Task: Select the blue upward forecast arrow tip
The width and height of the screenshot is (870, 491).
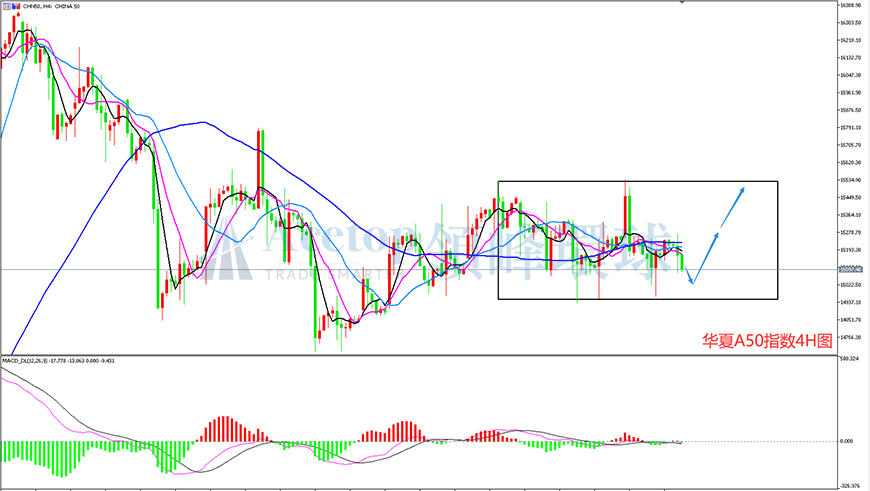Action: pos(741,190)
